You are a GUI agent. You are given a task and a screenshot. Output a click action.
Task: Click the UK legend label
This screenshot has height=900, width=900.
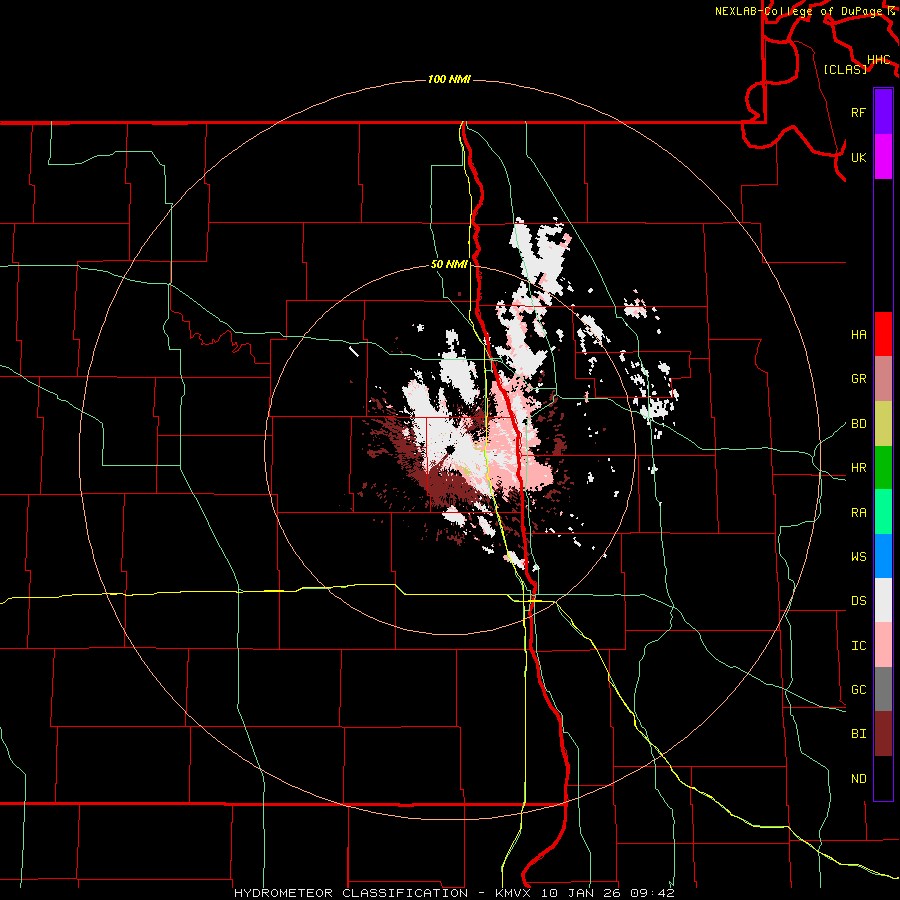(858, 157)
